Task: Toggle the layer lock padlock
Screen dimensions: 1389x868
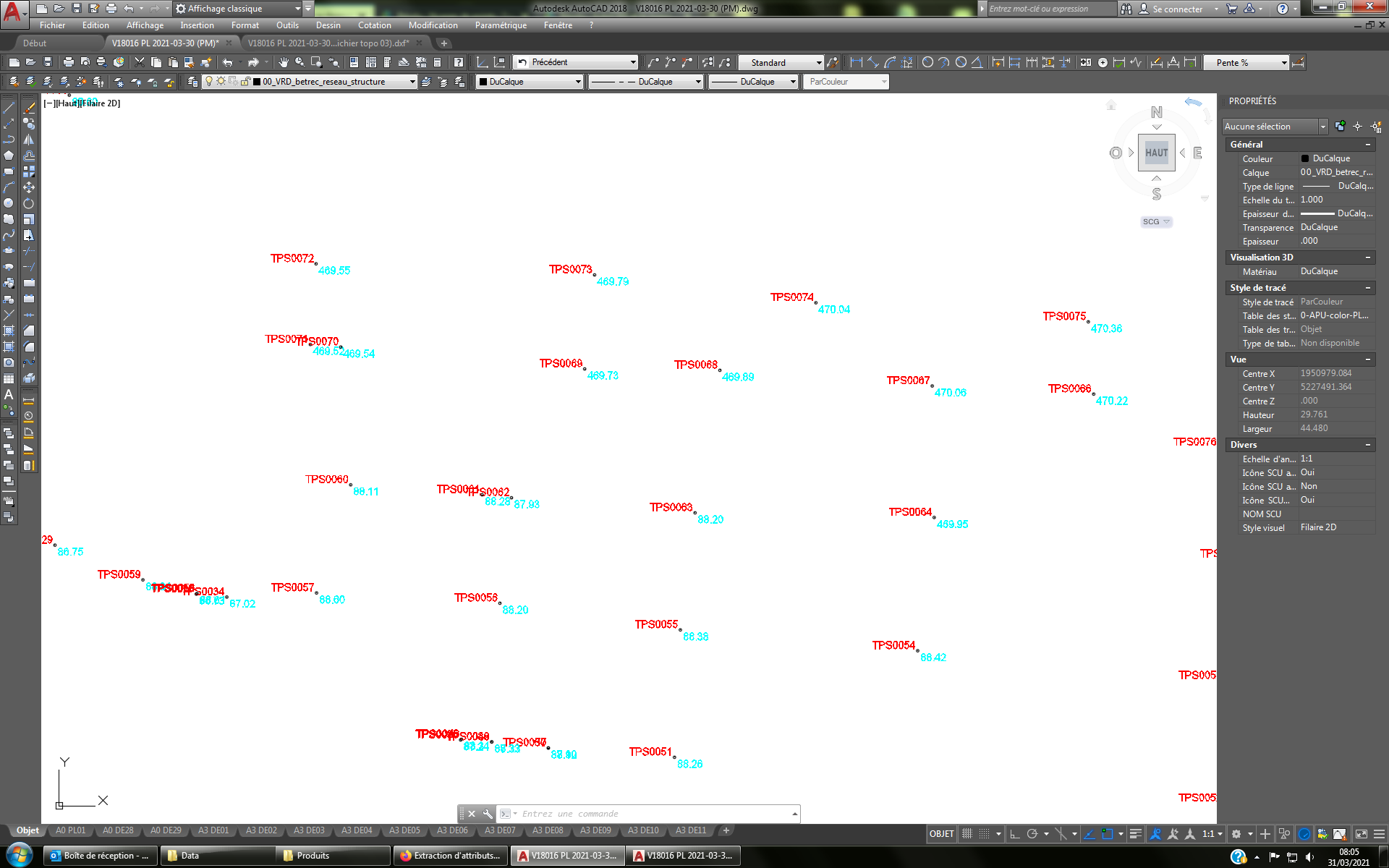Action: click(x=245, y=82)
